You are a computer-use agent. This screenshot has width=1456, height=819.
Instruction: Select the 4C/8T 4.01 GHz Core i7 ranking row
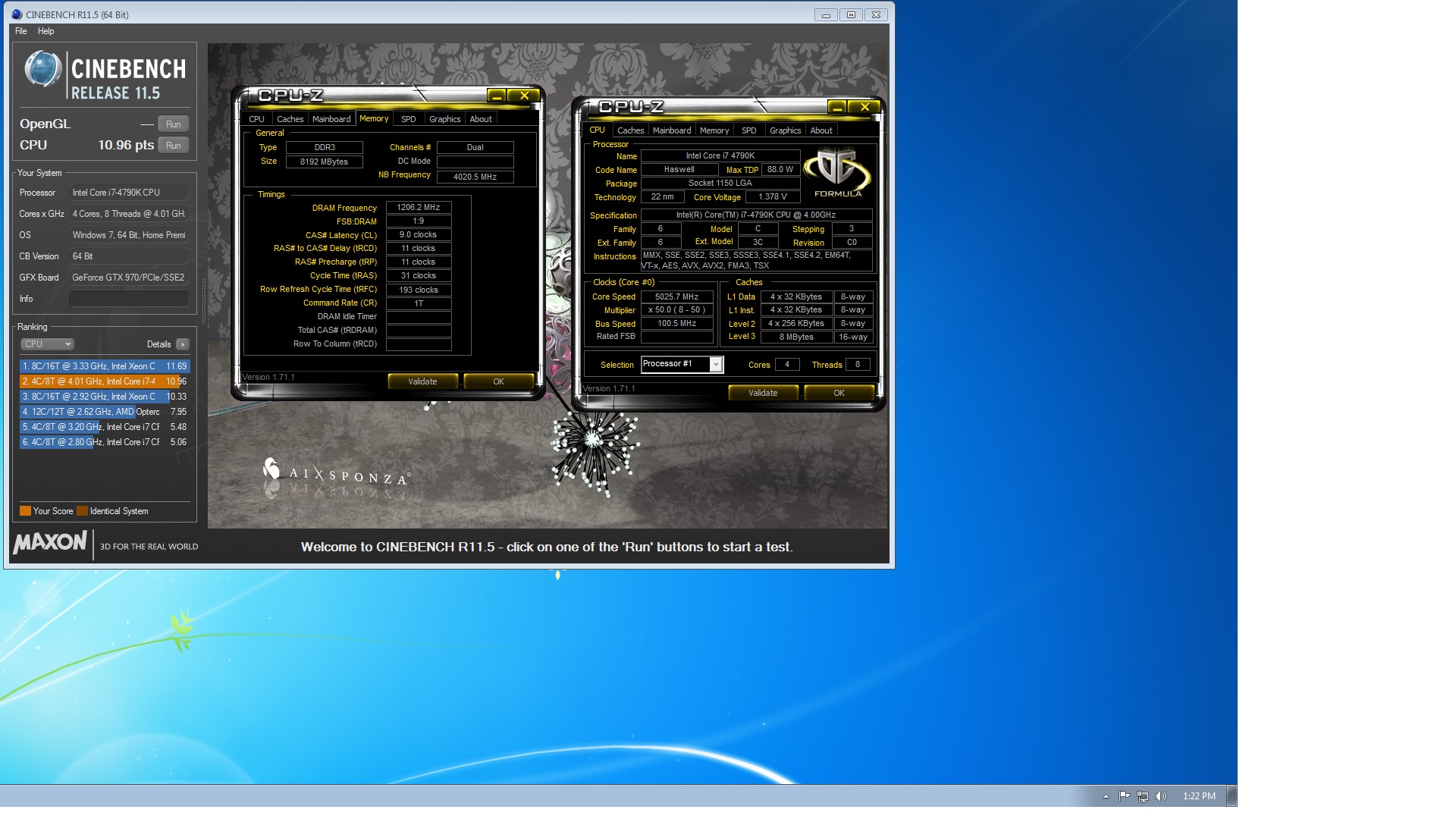pos(105,381)
